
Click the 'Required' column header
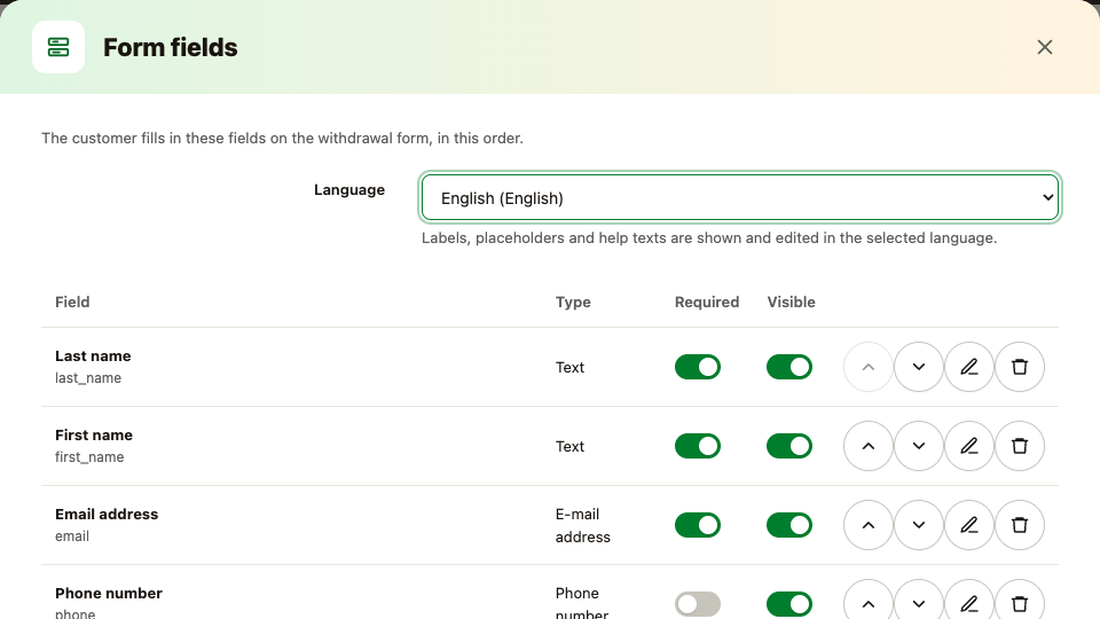pyautogui.click(x=707, y=302)
